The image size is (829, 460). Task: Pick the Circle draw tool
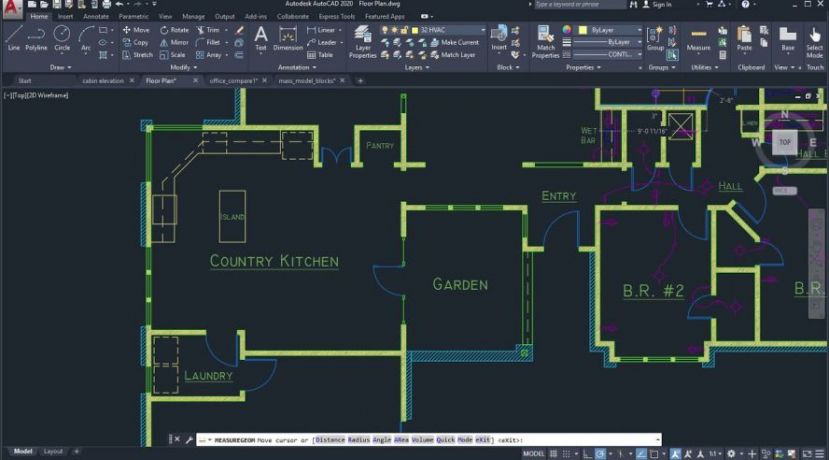coord(62,38)
